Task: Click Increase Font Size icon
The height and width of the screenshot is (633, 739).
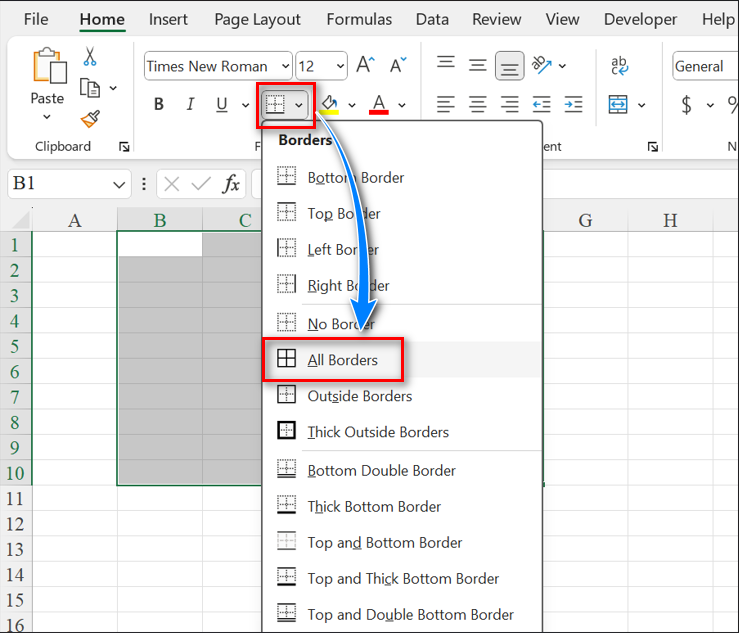Action: (366, 66)
